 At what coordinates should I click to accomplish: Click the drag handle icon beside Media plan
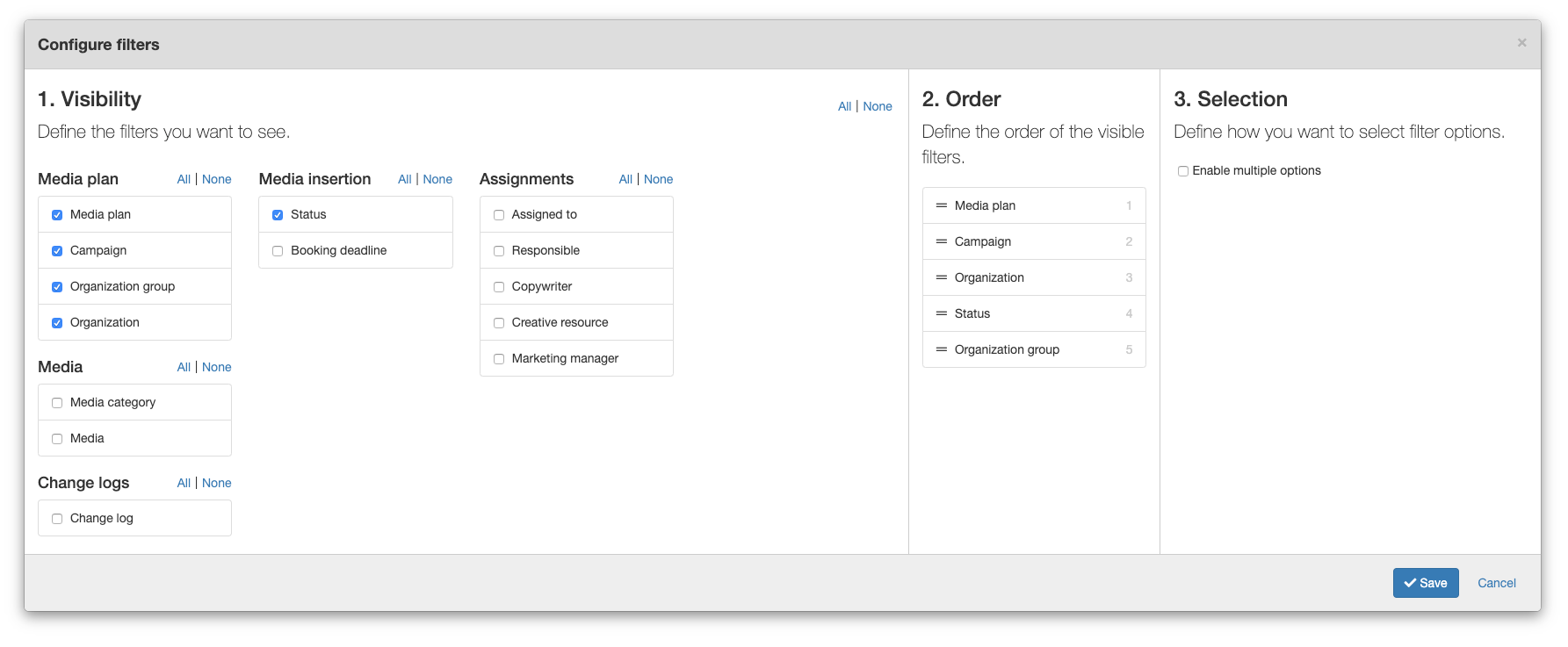pos(941,205)
